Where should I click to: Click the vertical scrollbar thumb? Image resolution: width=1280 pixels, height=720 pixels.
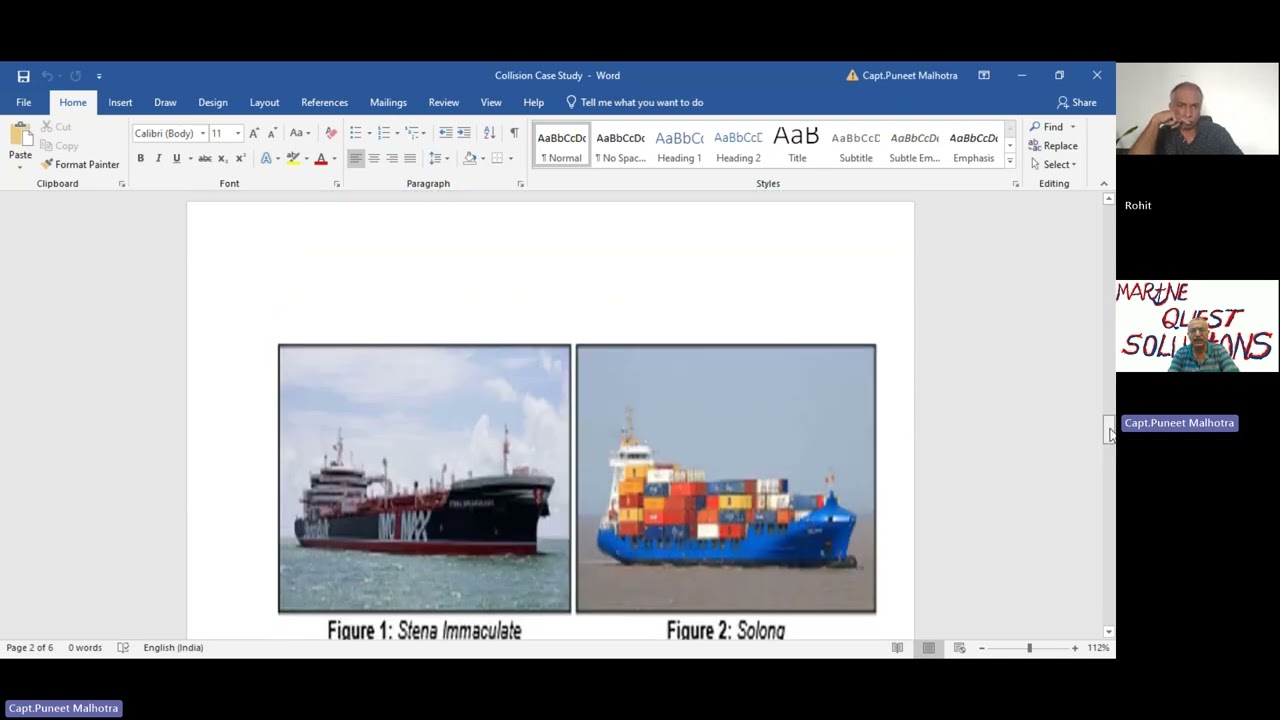click(x=1108, y=428)
